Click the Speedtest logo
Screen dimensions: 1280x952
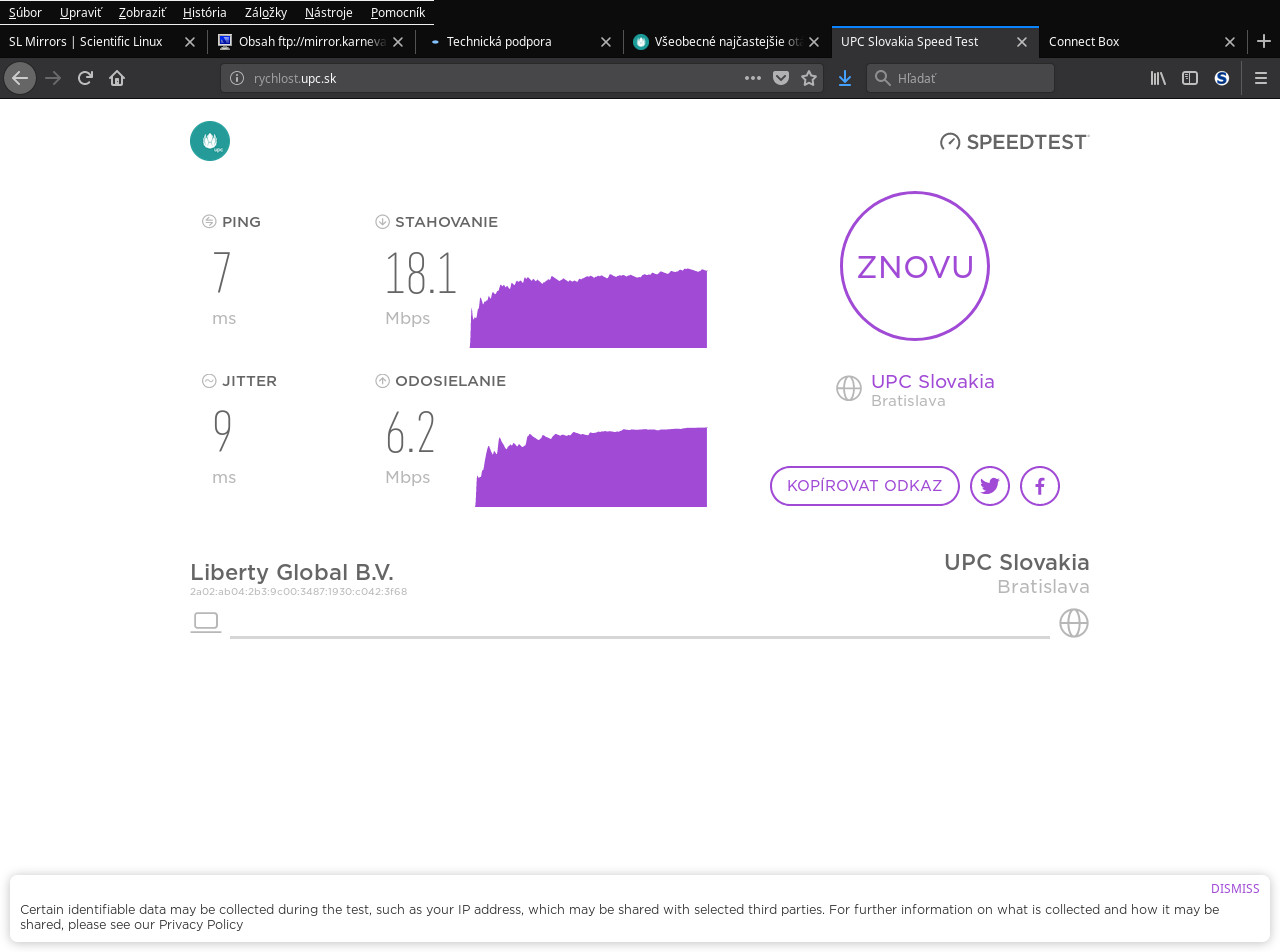coord(1014,142)
